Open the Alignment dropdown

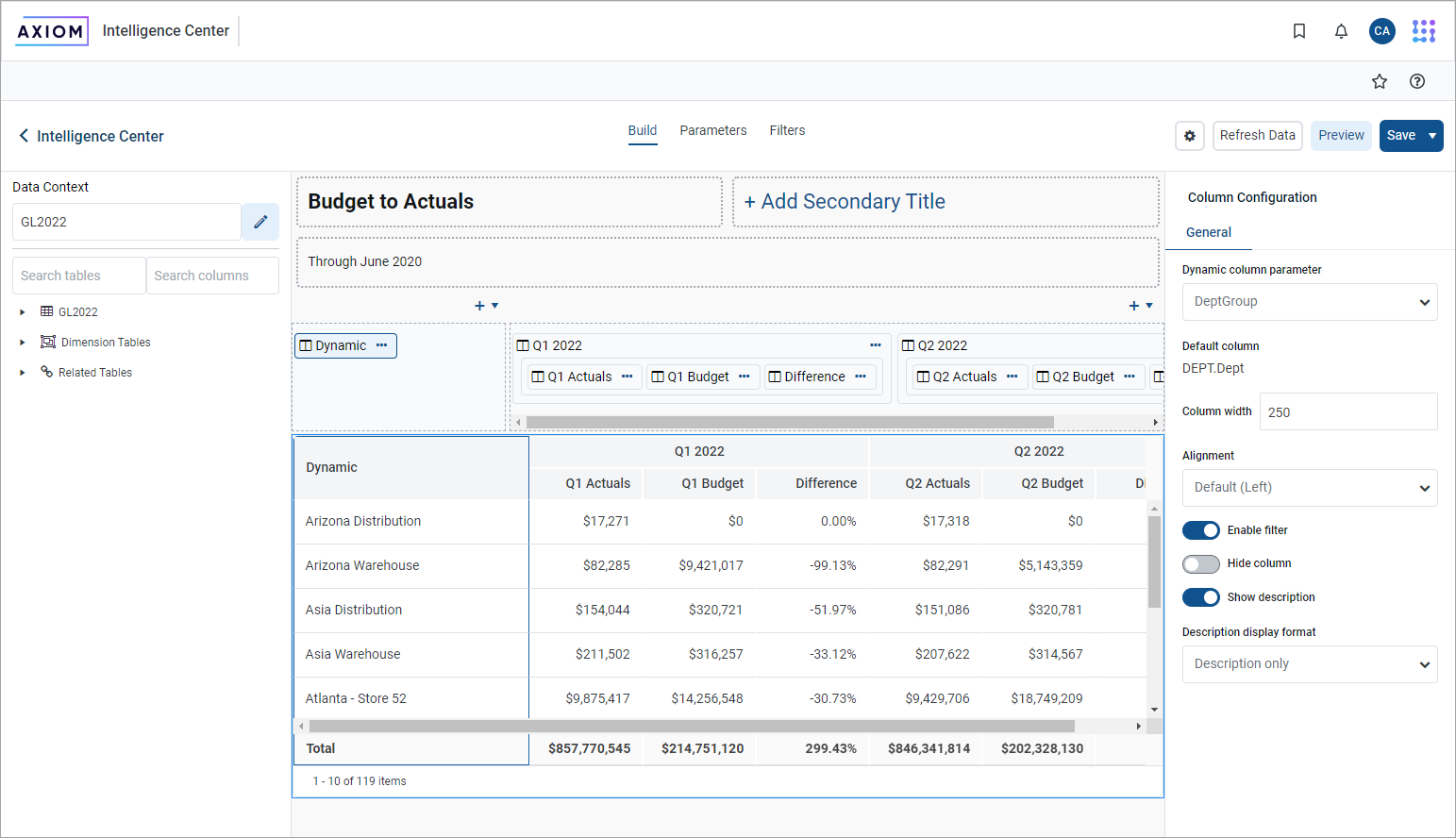point(1310,488)
